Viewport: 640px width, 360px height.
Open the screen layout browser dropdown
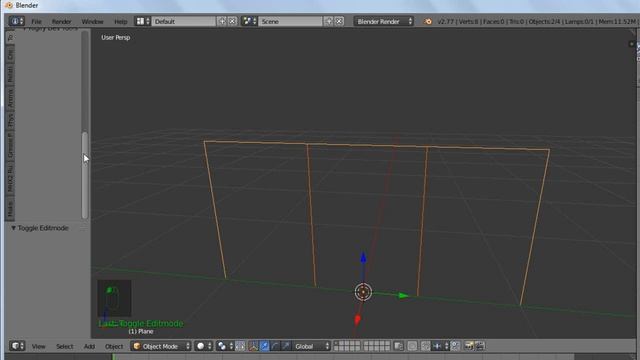pyautogui.click(x=143, y=21)
